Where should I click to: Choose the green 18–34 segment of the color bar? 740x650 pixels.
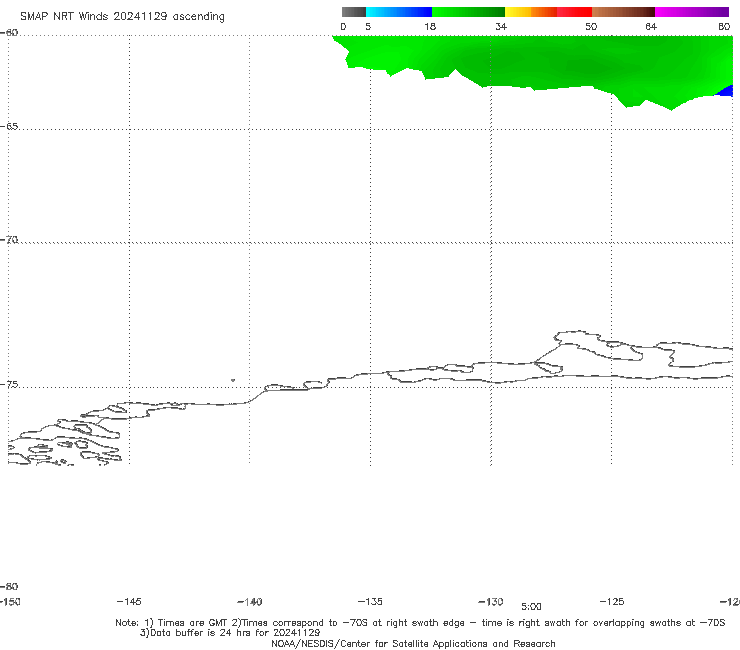point(468,12)
